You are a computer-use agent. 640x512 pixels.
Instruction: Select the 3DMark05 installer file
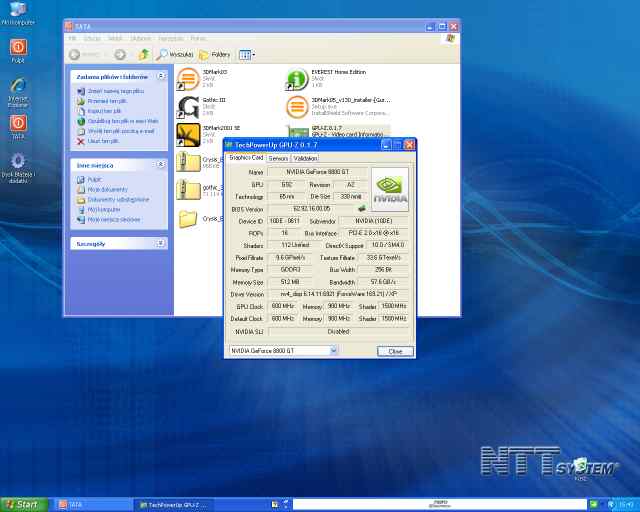(x=297, y=107)
